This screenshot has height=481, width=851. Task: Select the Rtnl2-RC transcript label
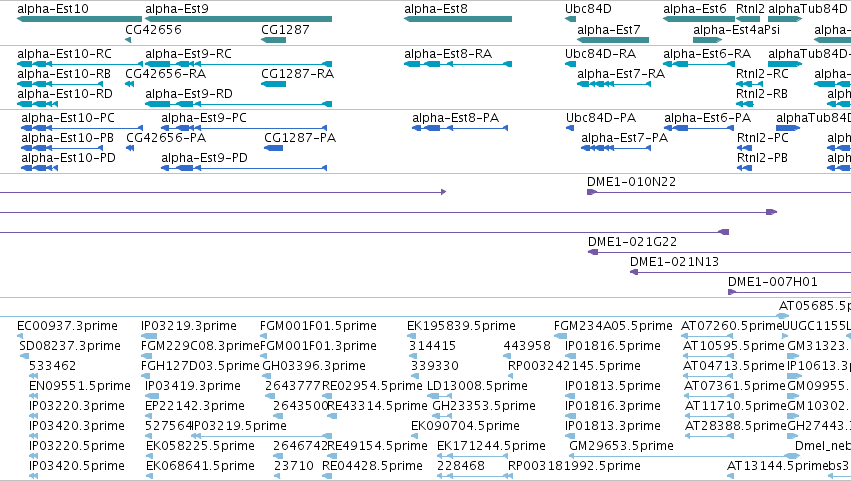coord(762,73)
